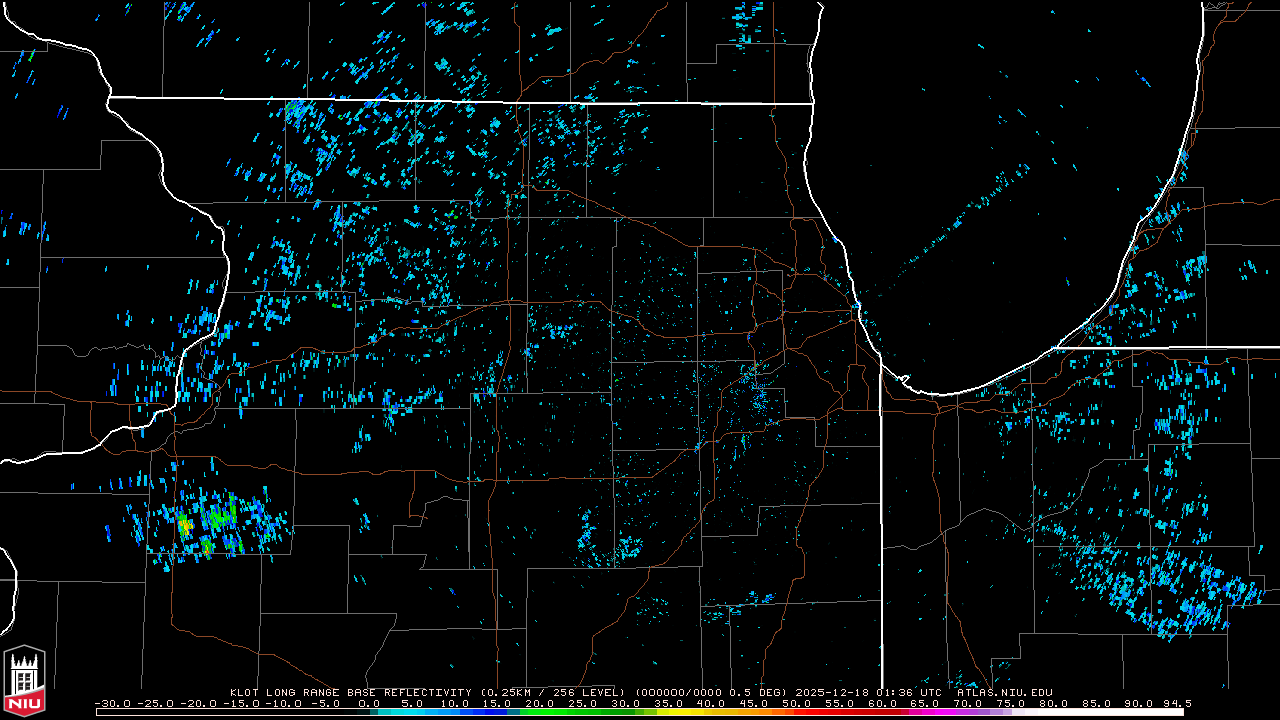Click the 0.0 value on reflectivity scale
This screenshot has width=1280, height=720.
369,704
